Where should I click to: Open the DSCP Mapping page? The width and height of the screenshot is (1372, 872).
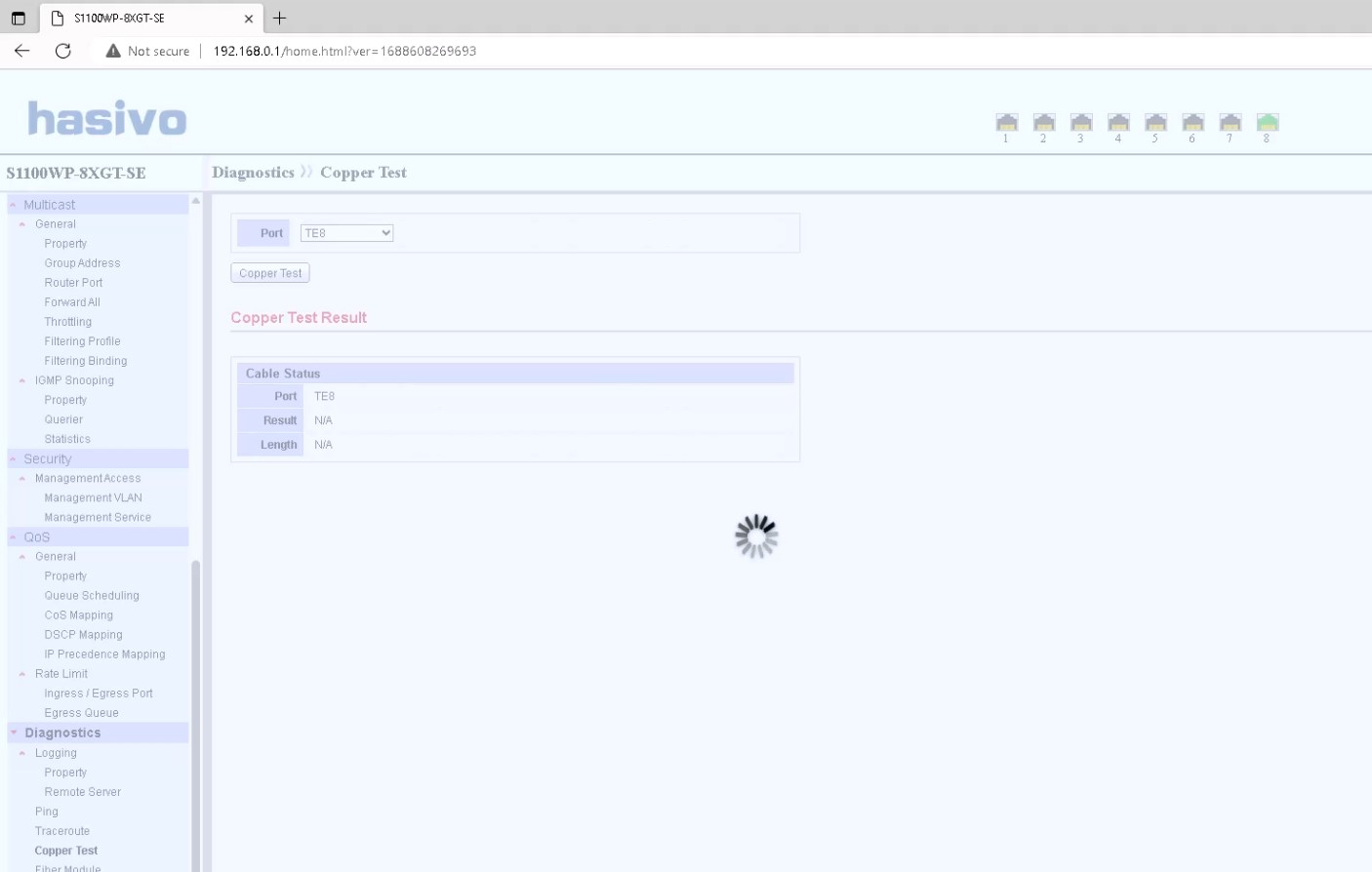pyautogui.click(x=83, y=635)
